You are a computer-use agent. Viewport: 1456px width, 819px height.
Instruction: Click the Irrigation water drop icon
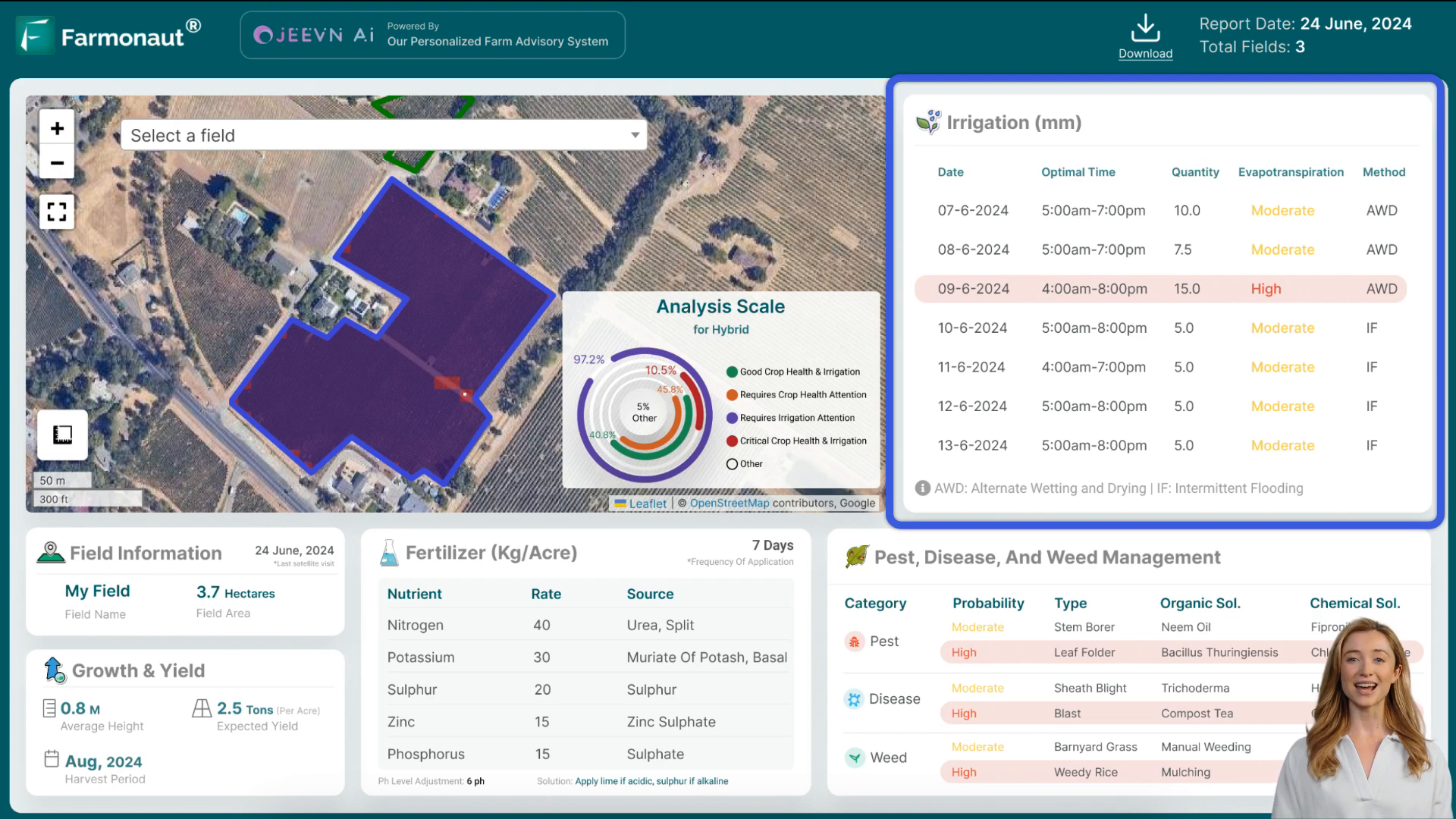tap(929, 121)
